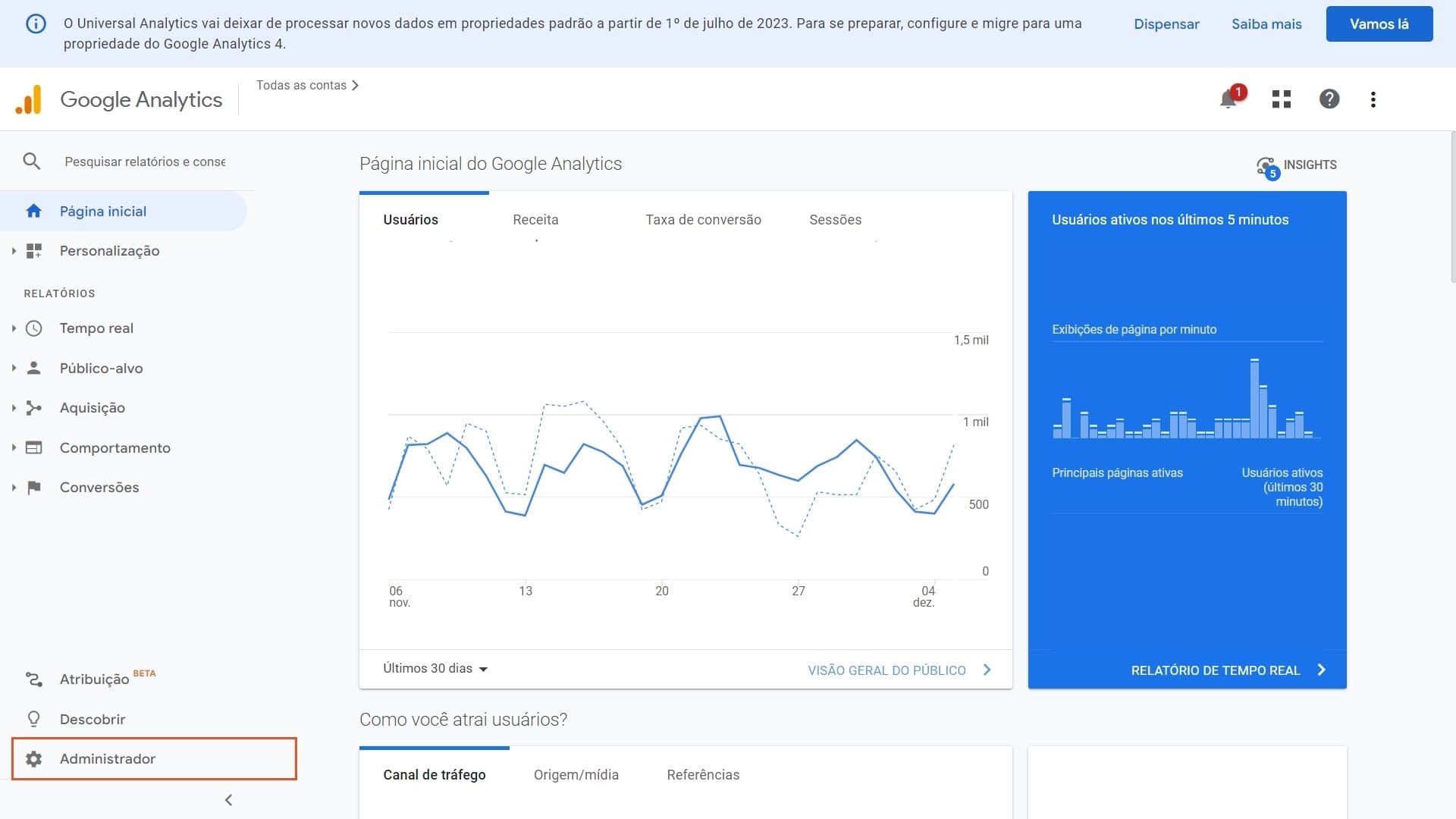The height and width of the screenshot is (819, 1456).
Task: Open Administrador gear settings
Action: [x=108, y=759]
